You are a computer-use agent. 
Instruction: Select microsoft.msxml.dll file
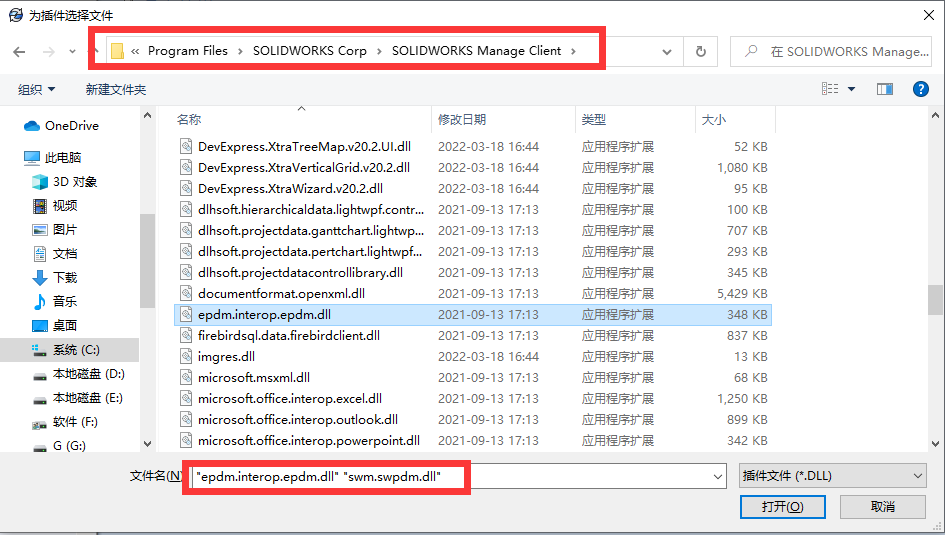pyautogui.click(x=473, y=378)
